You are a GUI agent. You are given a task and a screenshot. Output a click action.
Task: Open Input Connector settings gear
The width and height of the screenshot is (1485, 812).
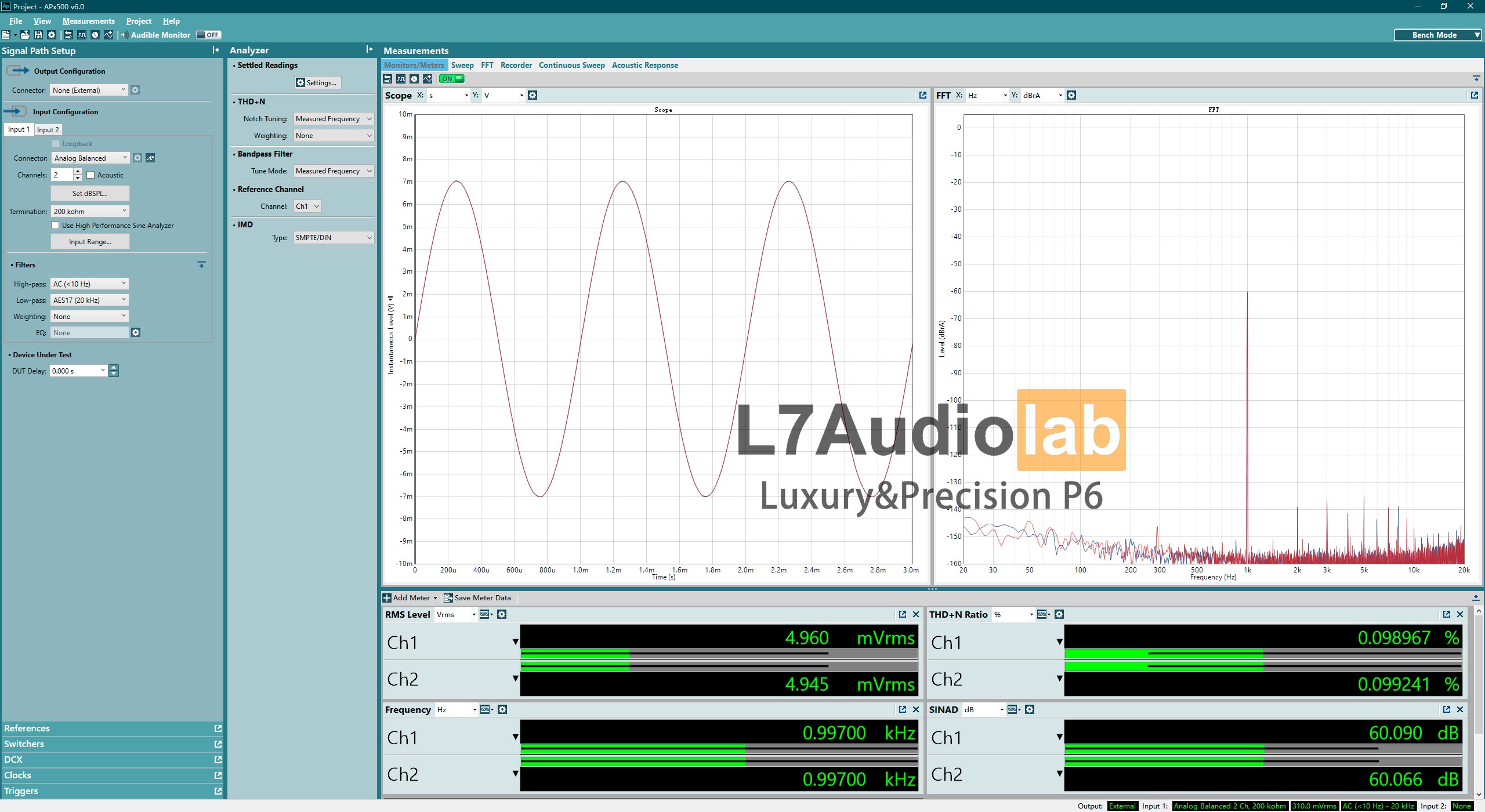pos(137,158)
